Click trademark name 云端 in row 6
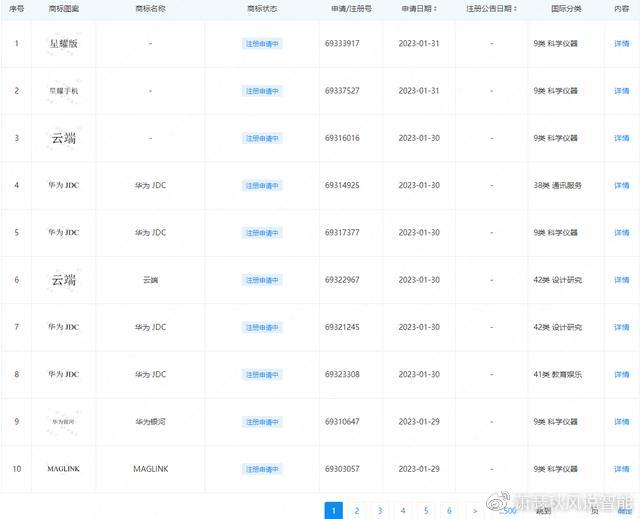 pos(151,280)
